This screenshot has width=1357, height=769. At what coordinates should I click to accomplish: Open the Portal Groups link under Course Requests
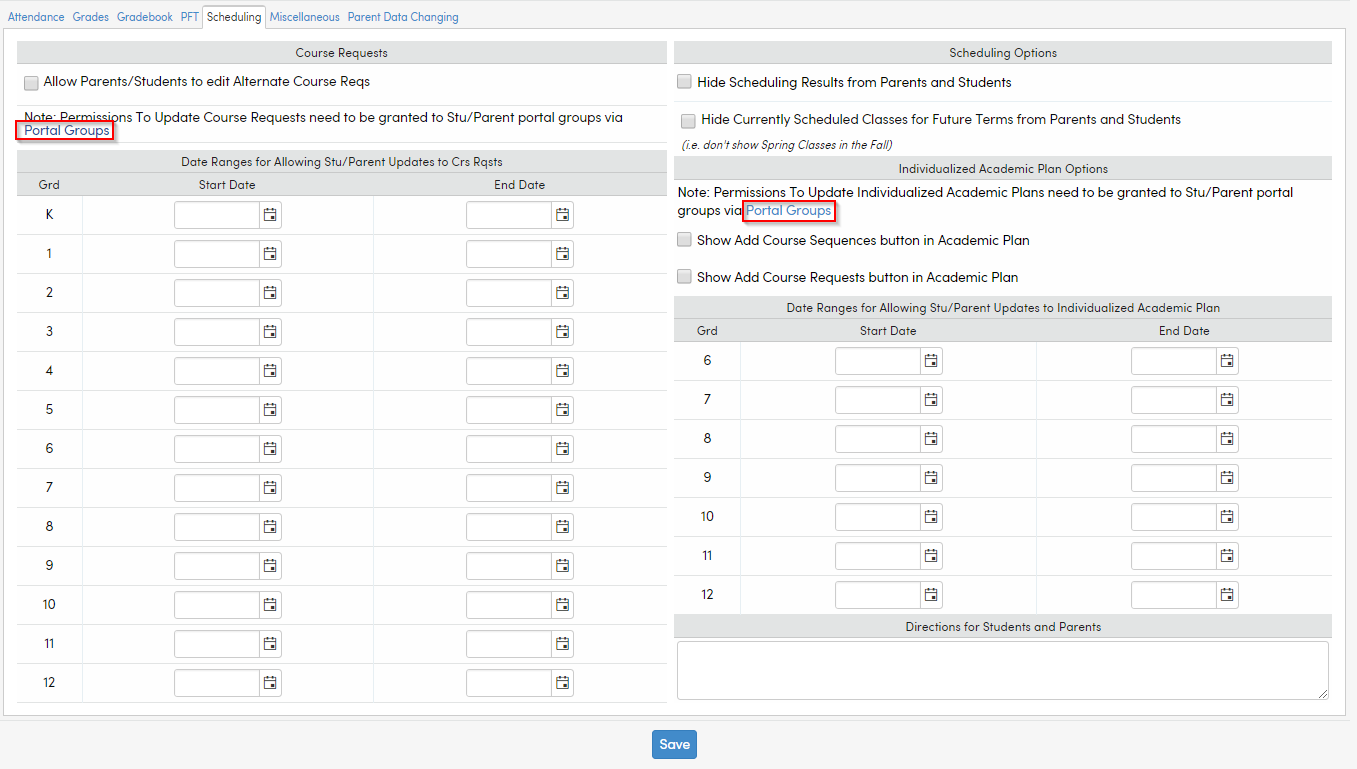tap(65, 130)
